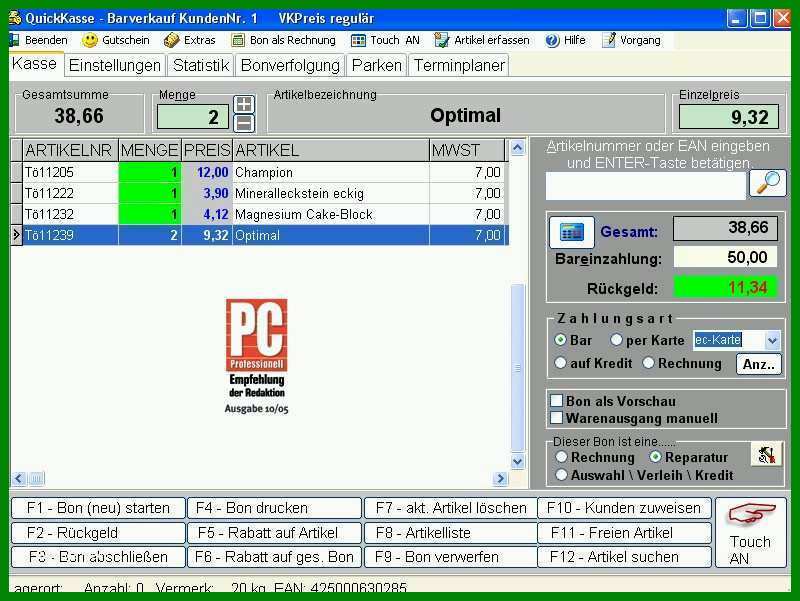Click the repair tools icon

point(766,454)
